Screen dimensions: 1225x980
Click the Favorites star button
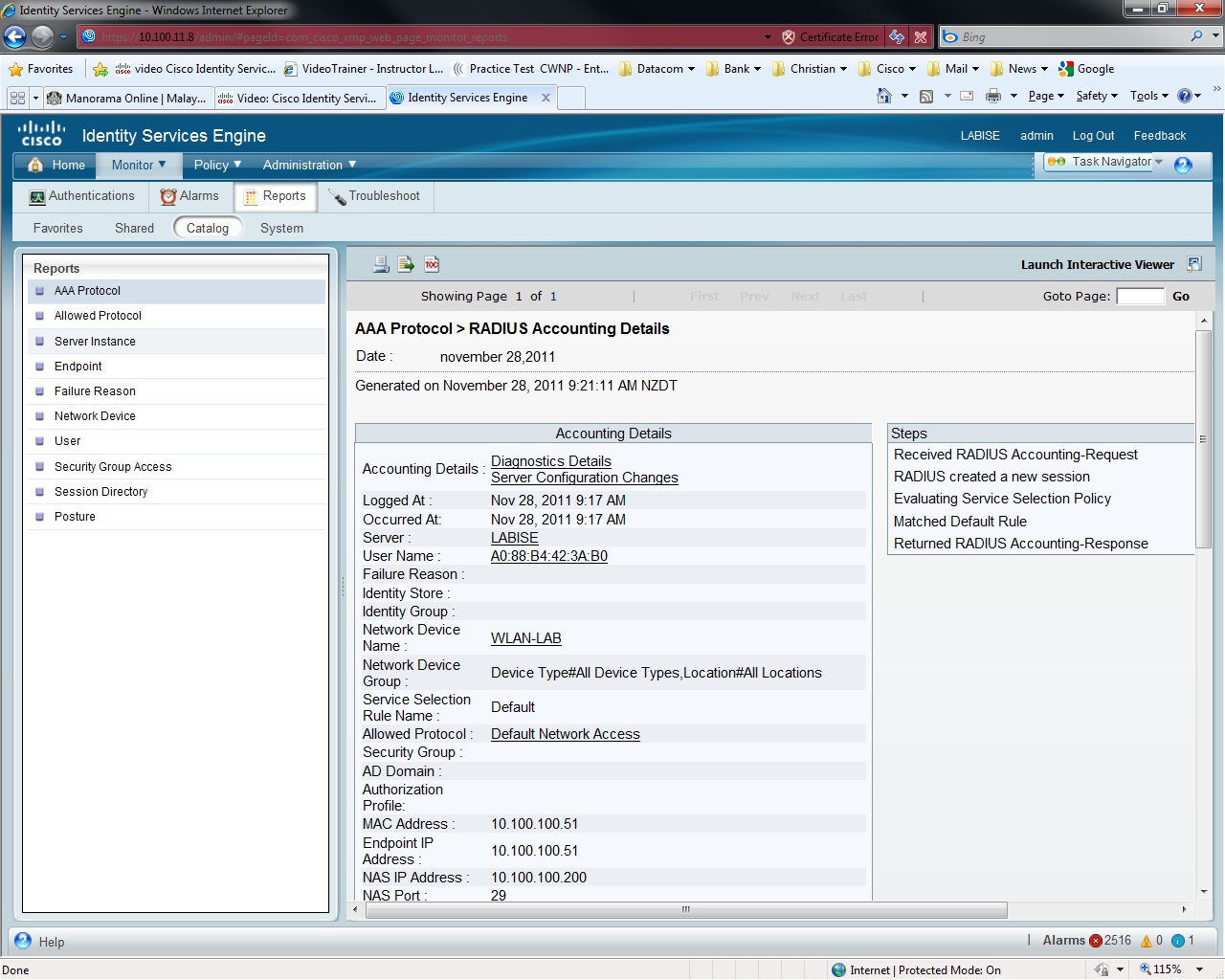point(41,69)
